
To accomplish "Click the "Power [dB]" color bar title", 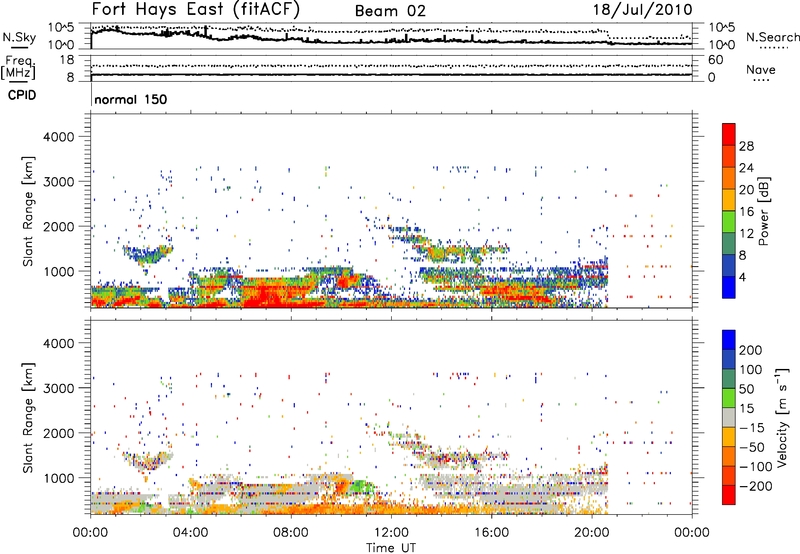I will pyautogui.click(x=764, y=211).
